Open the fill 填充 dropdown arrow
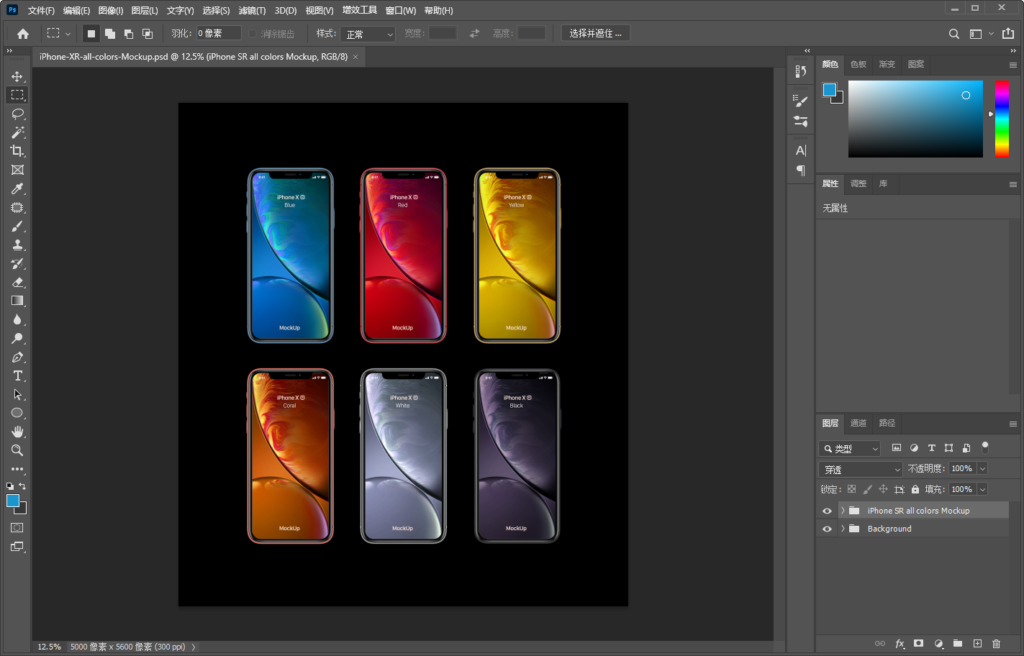The height and width of the screenshot is (656, 1024). pos(982,489)
